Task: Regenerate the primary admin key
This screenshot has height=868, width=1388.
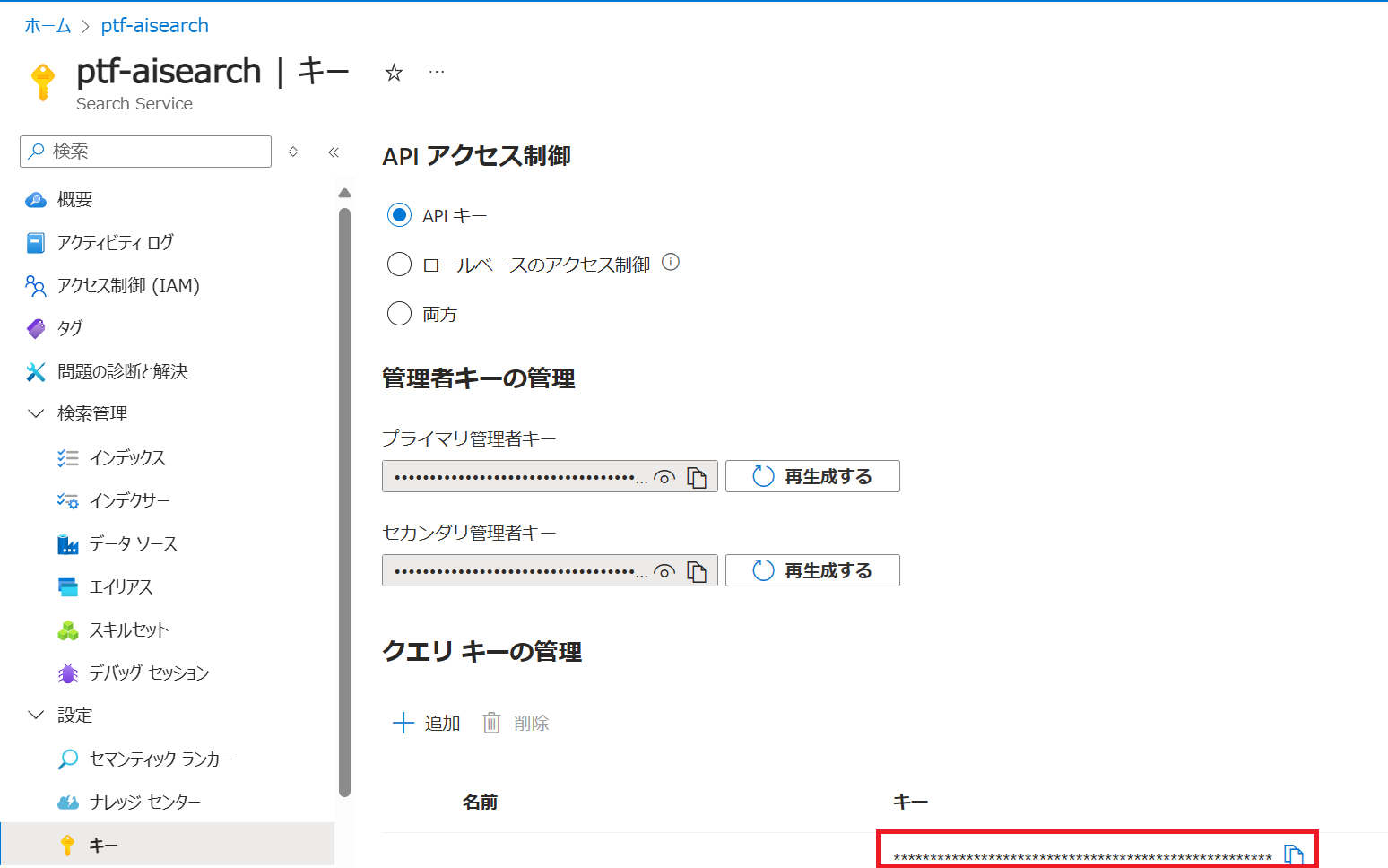Action: pos(811,476)
